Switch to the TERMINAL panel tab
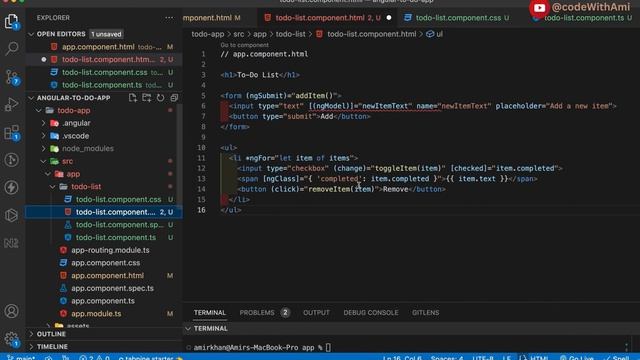 click(209, 313)
